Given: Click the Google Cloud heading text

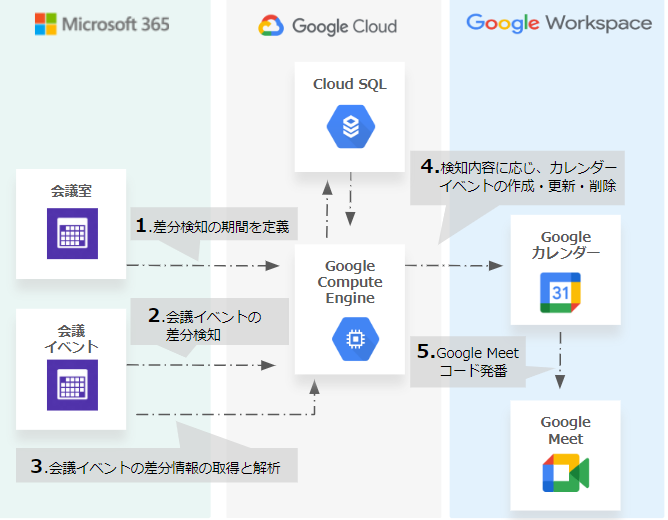Looking at the screenshot, I should [344, 26].
